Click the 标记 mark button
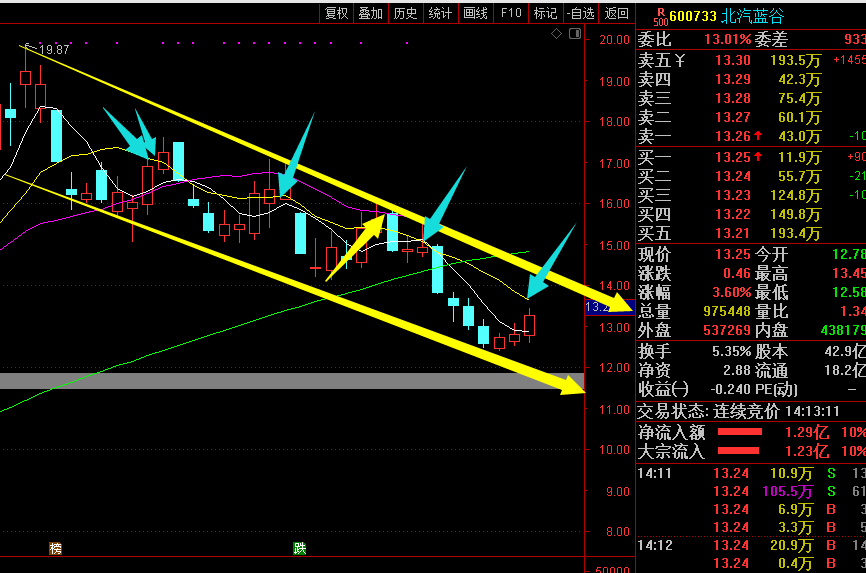 pyautogui.click(x=545, y=13)
